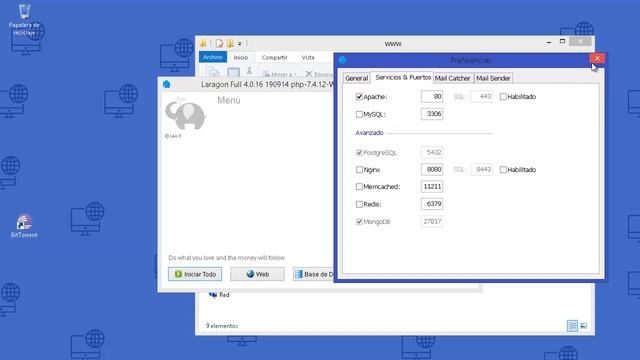This screenshot has height=360, width=640.
Task: Click the Cut scissors icon in Explorer ribbon
Action: [249, 71]
